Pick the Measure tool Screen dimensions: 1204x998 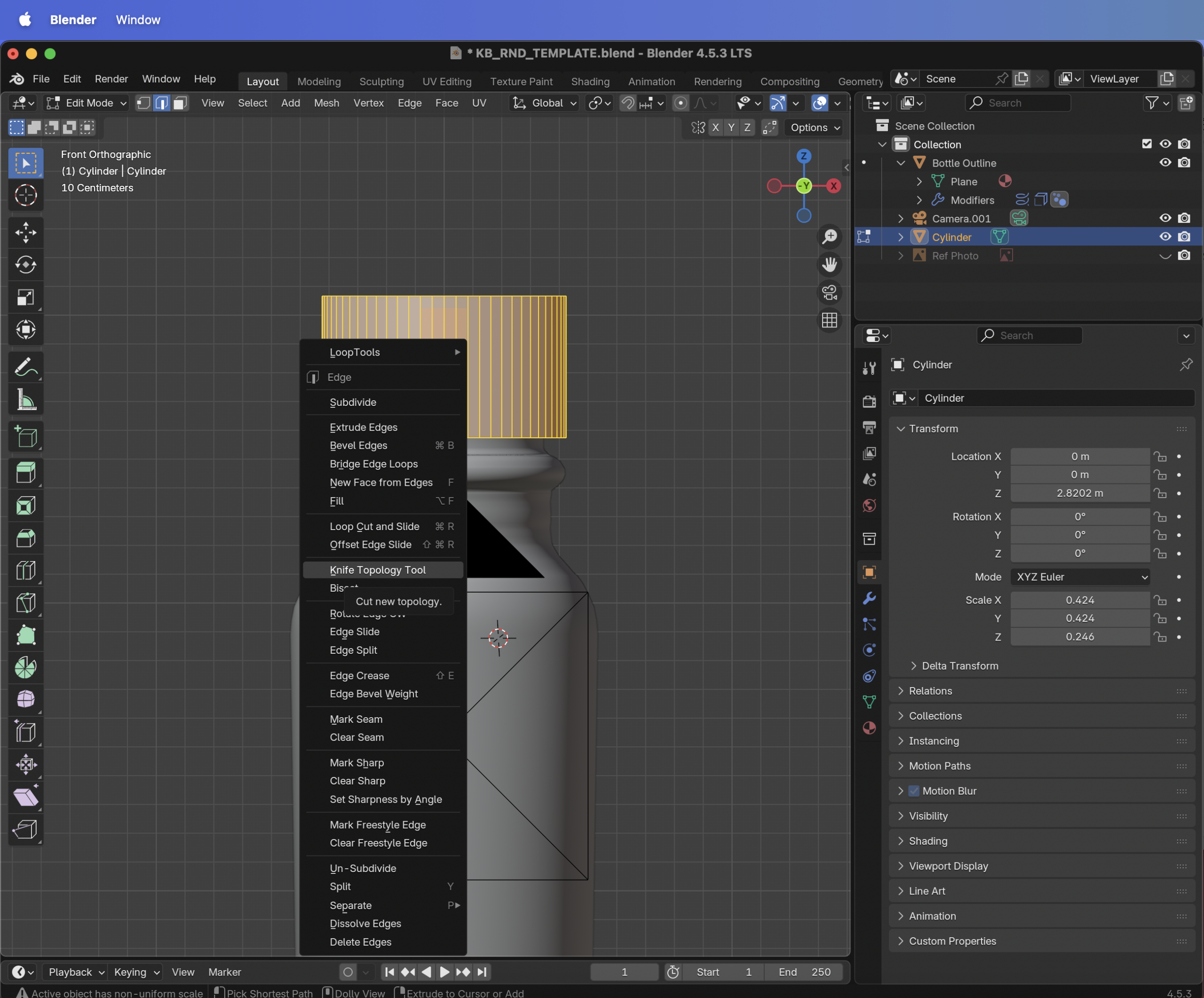point(26,400)
